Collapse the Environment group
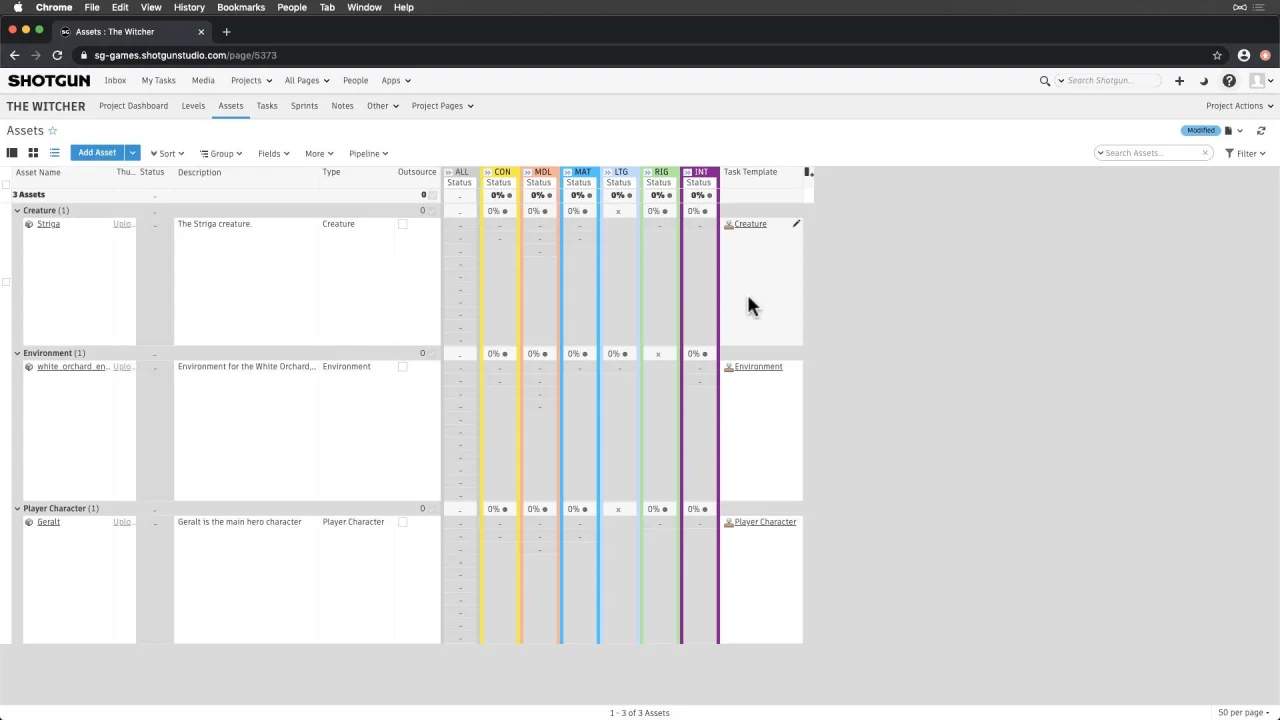This screenshot has width=1280, height=720. [17, 353]
